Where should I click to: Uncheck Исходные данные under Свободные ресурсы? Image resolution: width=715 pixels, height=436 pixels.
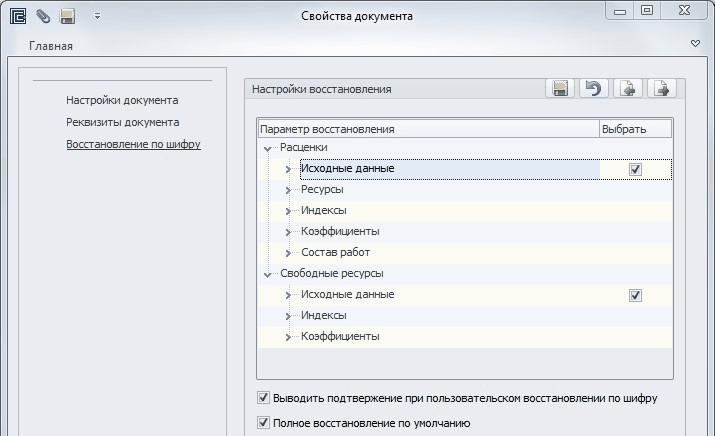[x=635, y=296]
